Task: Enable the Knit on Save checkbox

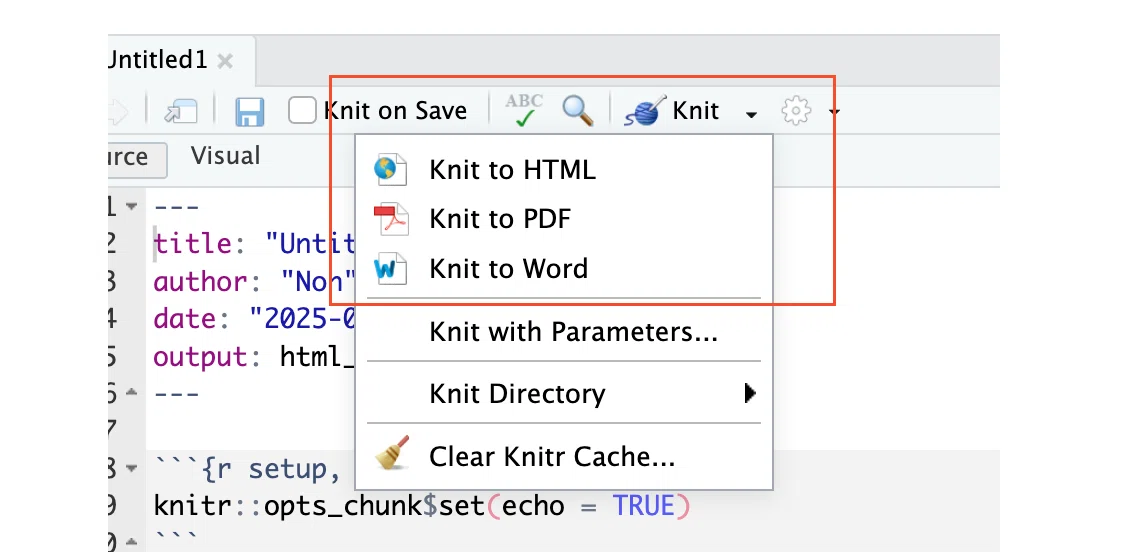Action: point(302,111)
